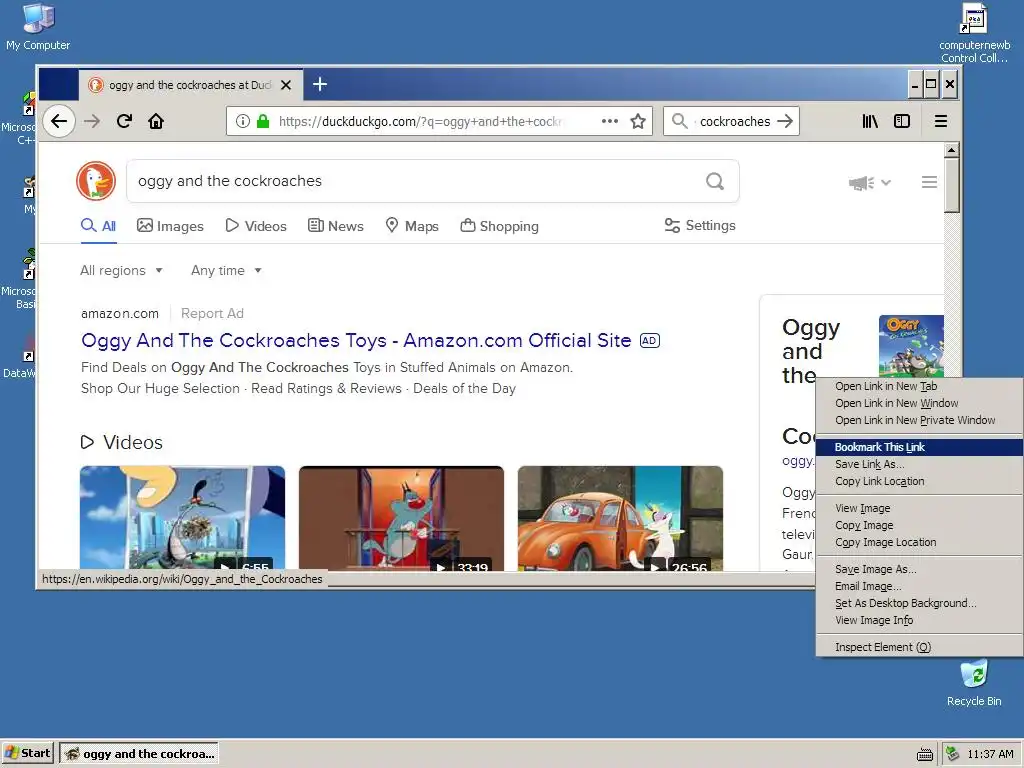Click on-screen keyboard tray icon

pos(925,754)
